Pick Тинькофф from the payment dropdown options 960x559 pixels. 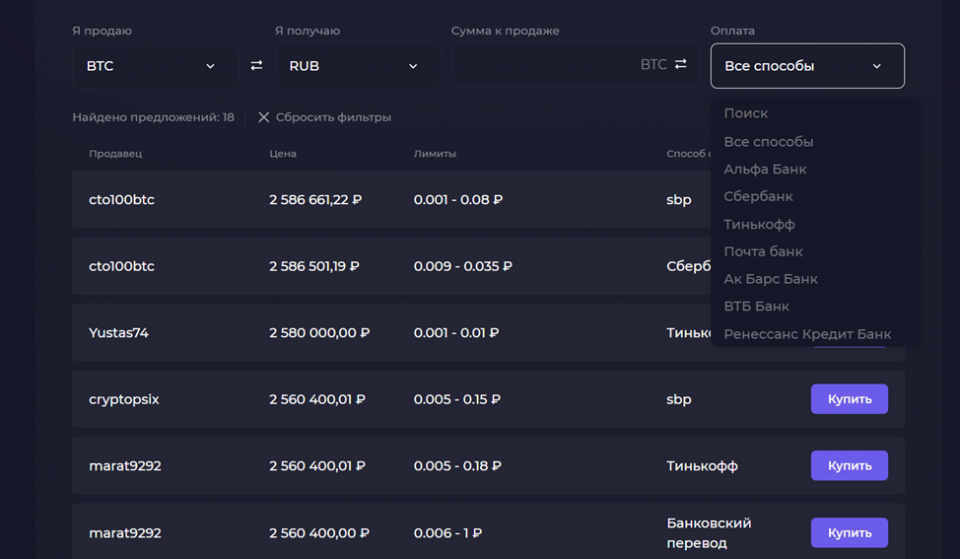coord(759,224)
